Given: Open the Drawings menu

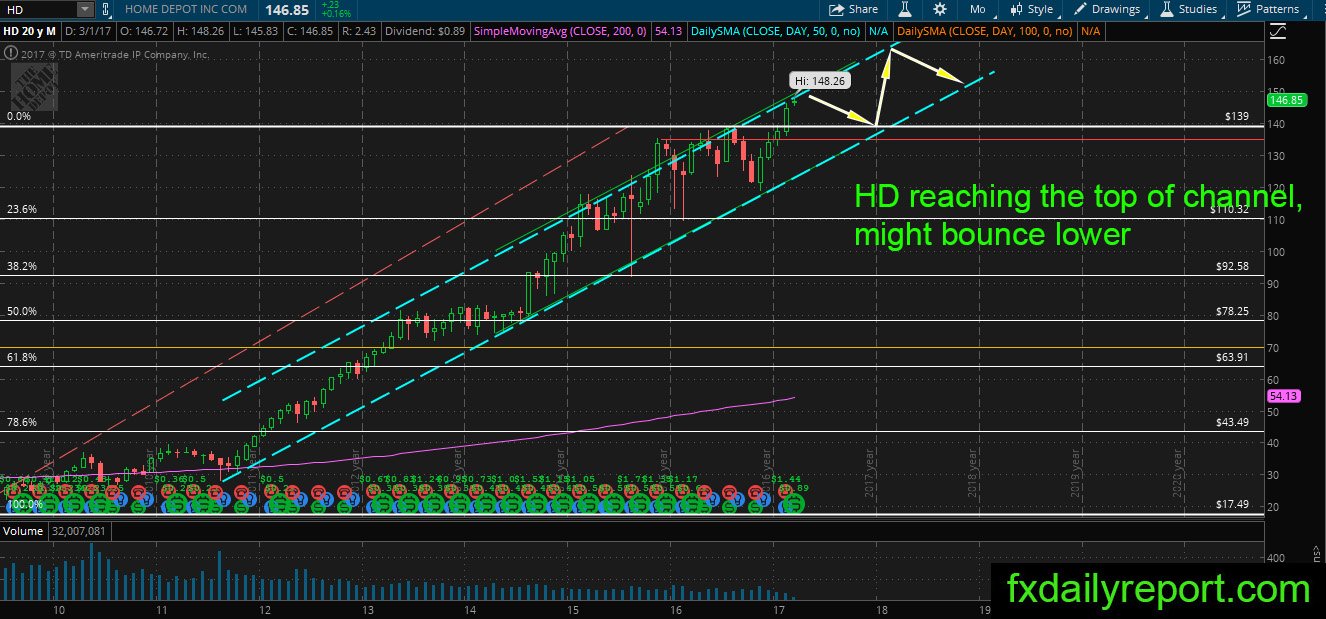Looking at the screenshot, I should click(1107, 9).
